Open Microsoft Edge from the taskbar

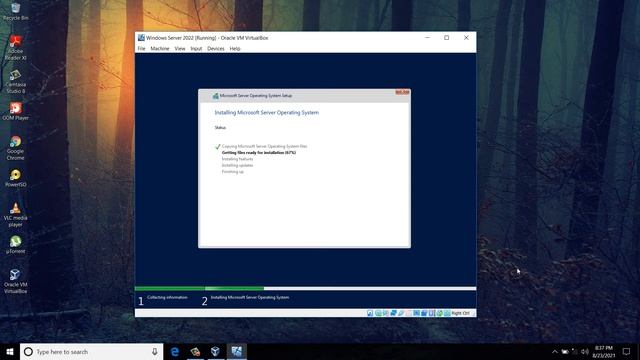[175, 351]
